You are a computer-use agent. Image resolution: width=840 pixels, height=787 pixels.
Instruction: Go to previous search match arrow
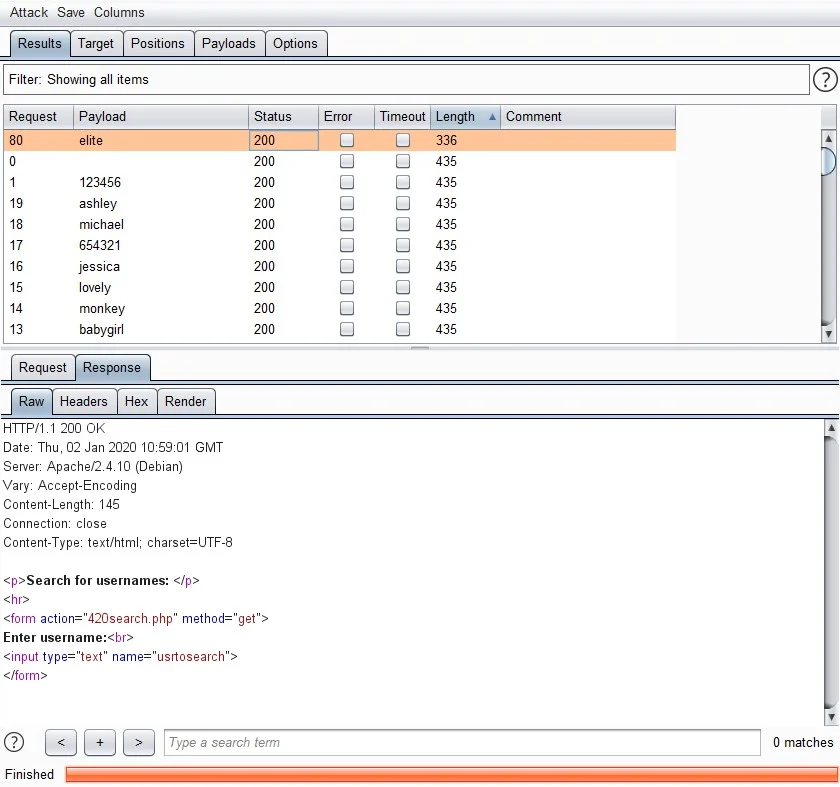point(61,742)
